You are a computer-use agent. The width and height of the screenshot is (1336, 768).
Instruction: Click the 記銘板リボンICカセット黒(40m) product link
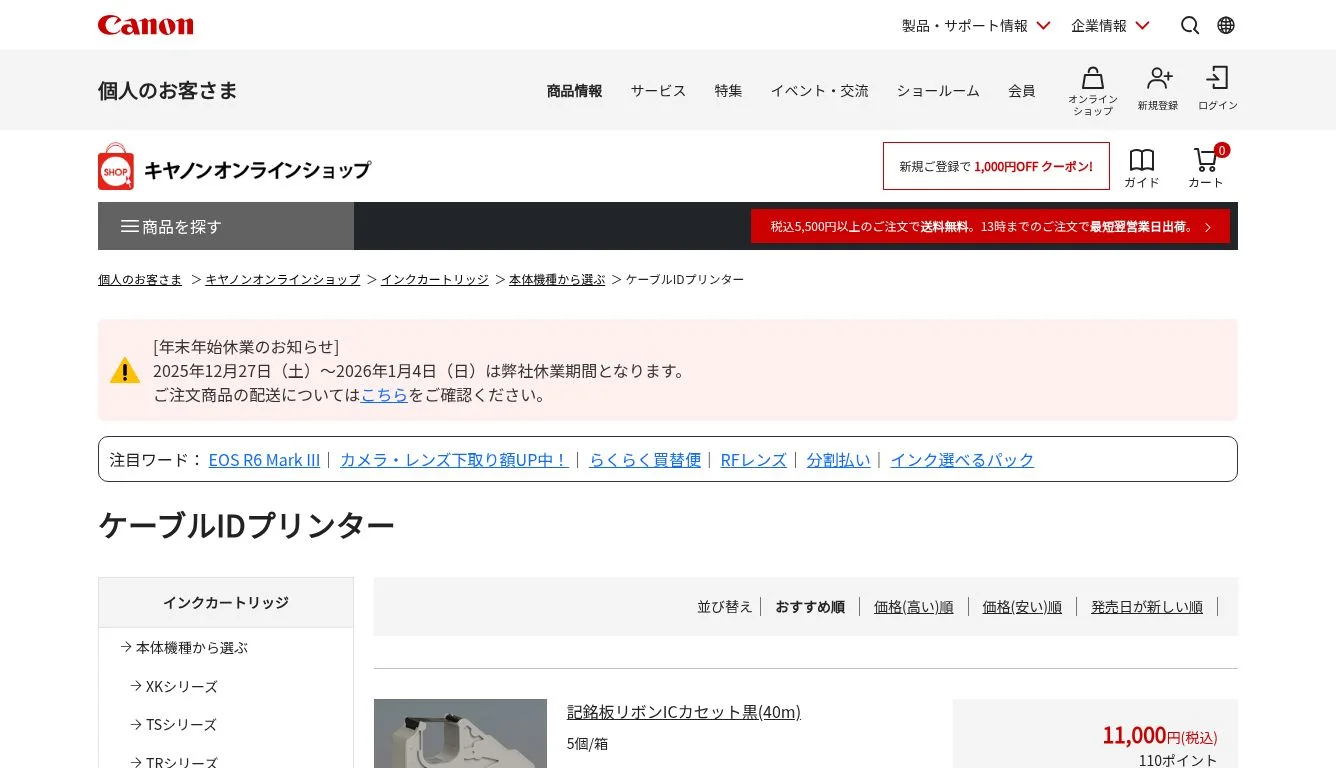tap(682, 711)
